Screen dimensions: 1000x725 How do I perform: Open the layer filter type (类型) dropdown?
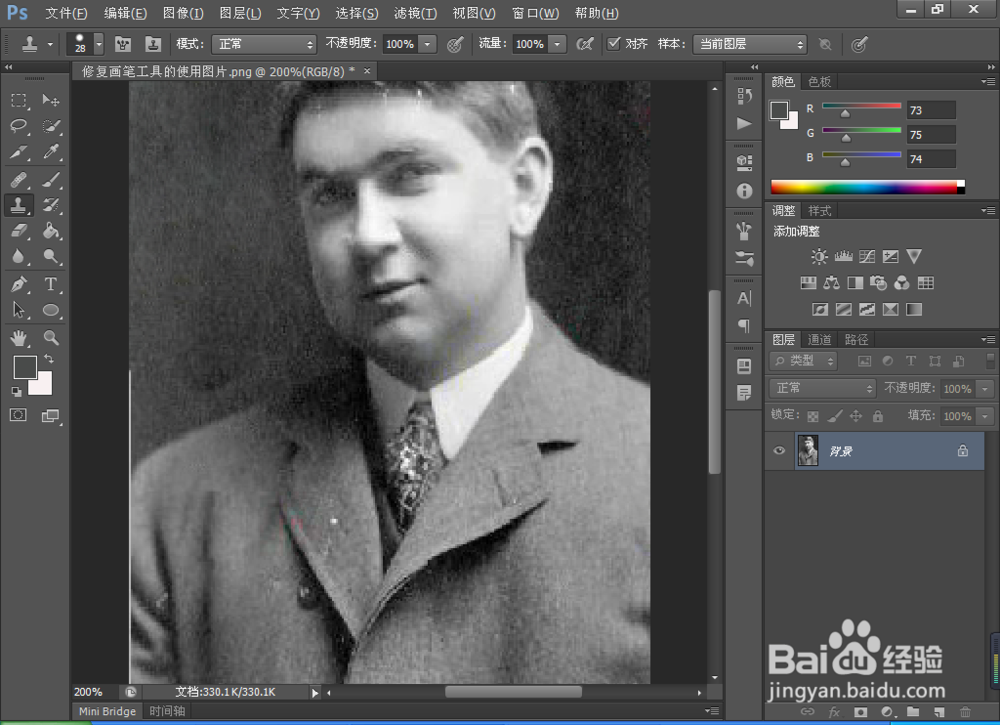coord(803,361)
